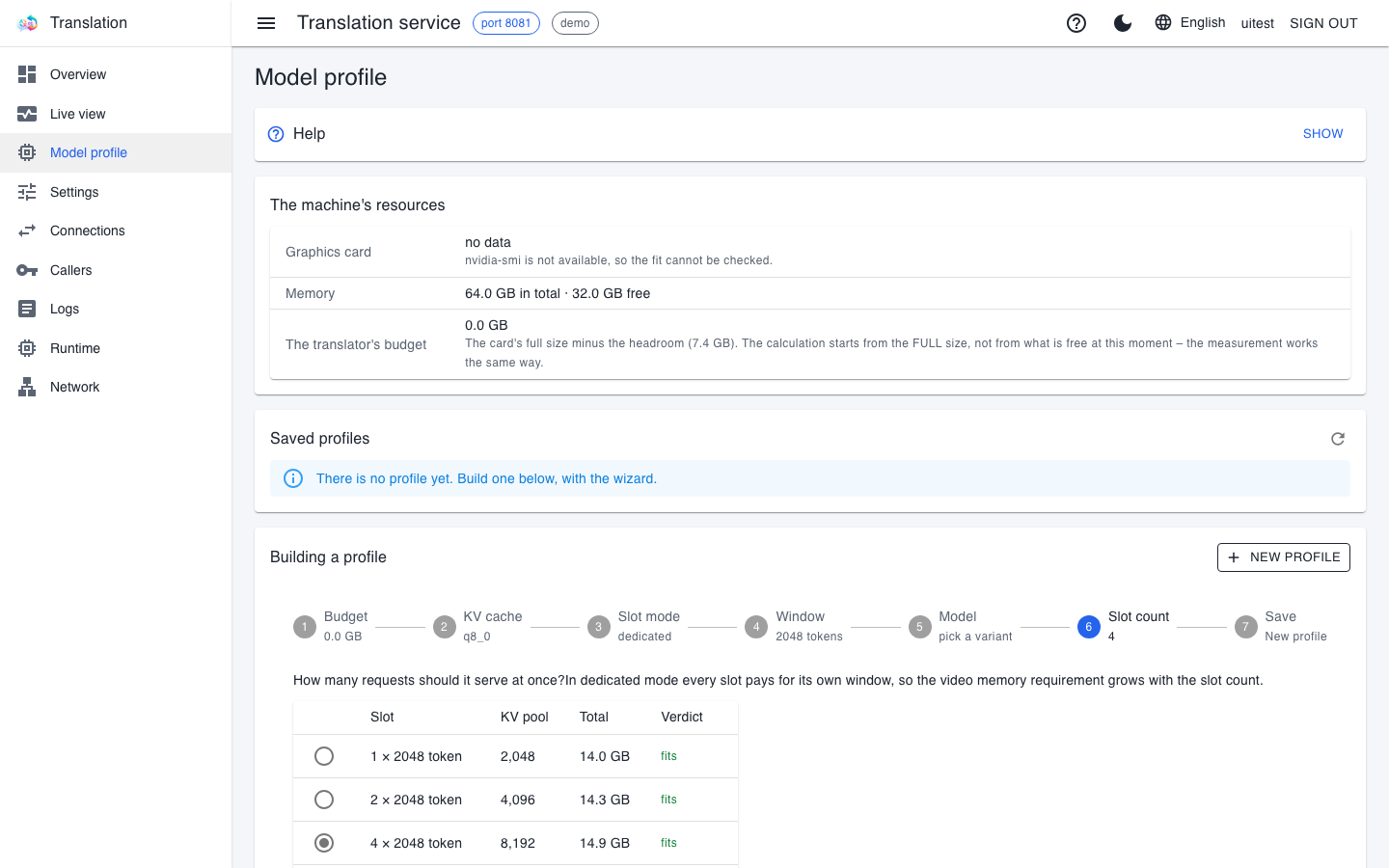Go to Live view page
The image size is (1389, 868).
116,114
